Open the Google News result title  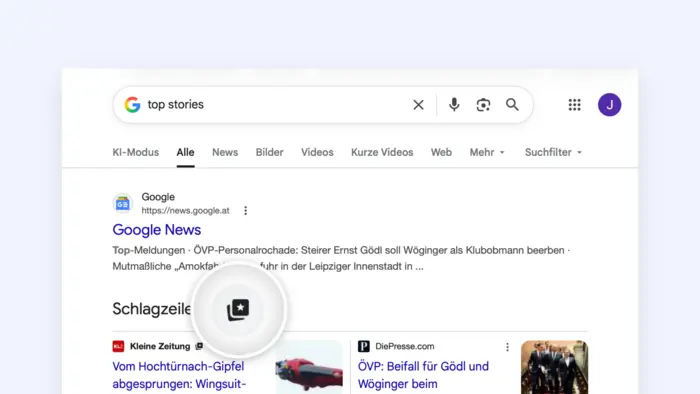point(157,230)
